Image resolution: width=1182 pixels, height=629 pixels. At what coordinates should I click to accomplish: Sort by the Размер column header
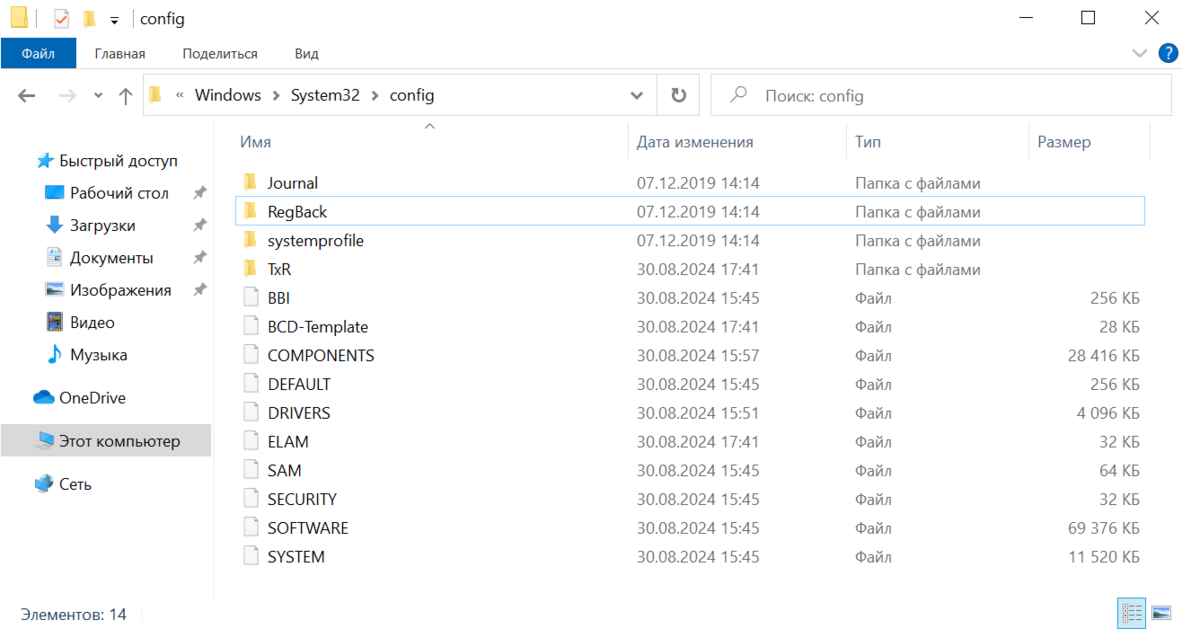click(x=1064, y=142)
